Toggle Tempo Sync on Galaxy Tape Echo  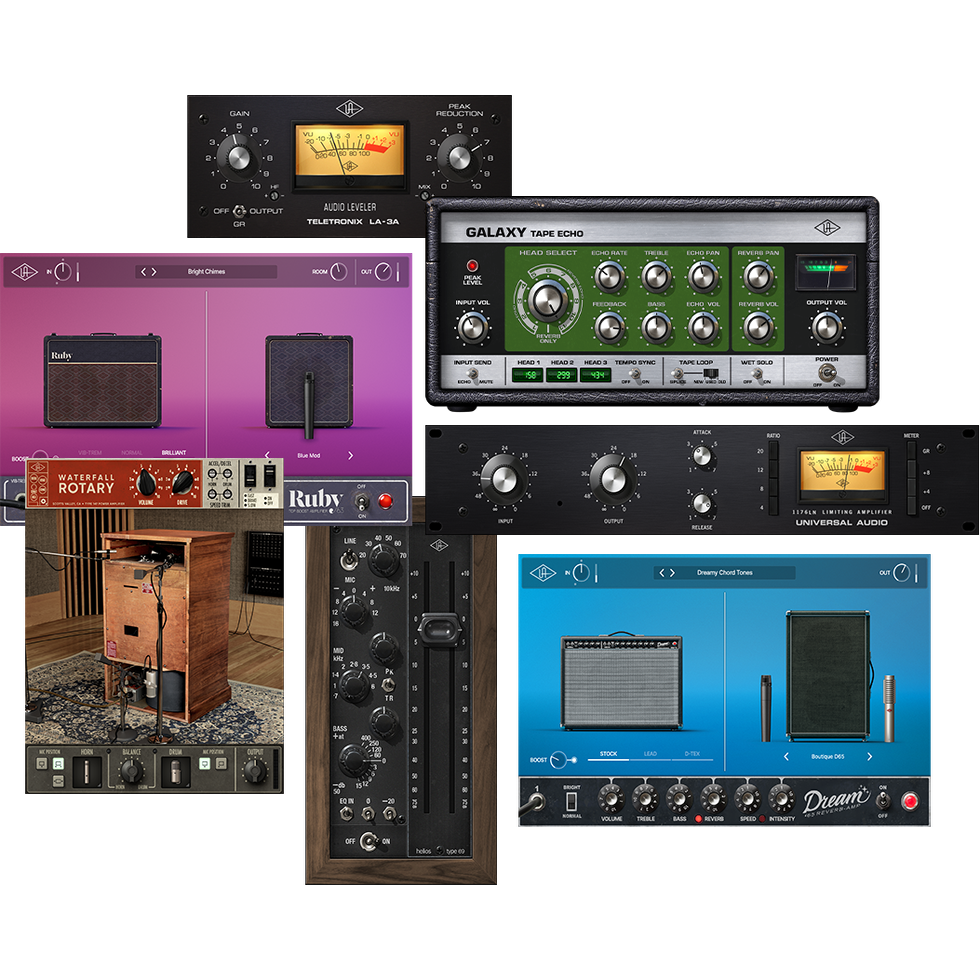click(x=634, y=376)
